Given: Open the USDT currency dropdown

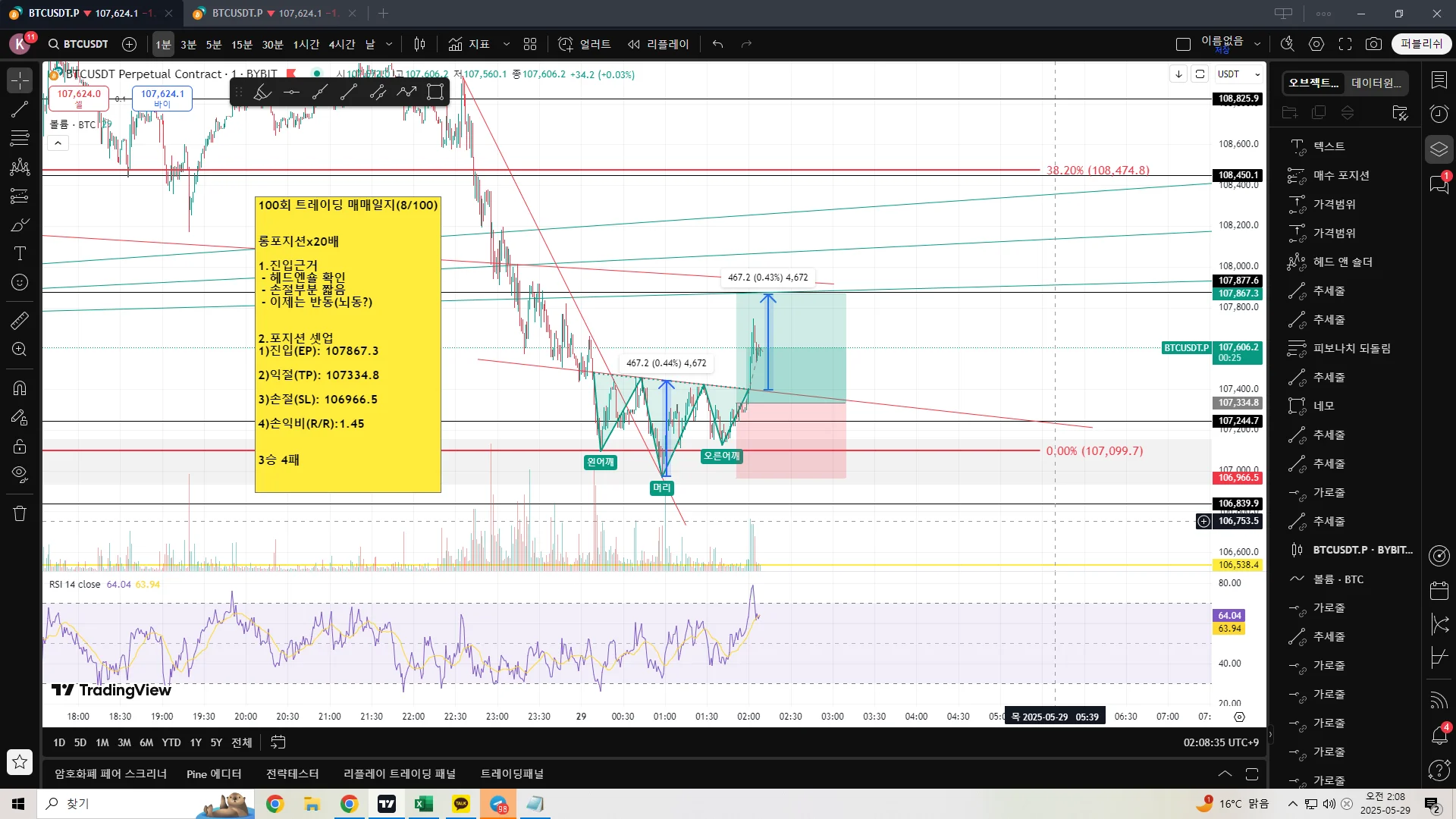Looking at the screenshot, I should click(x=1238, y=74).
